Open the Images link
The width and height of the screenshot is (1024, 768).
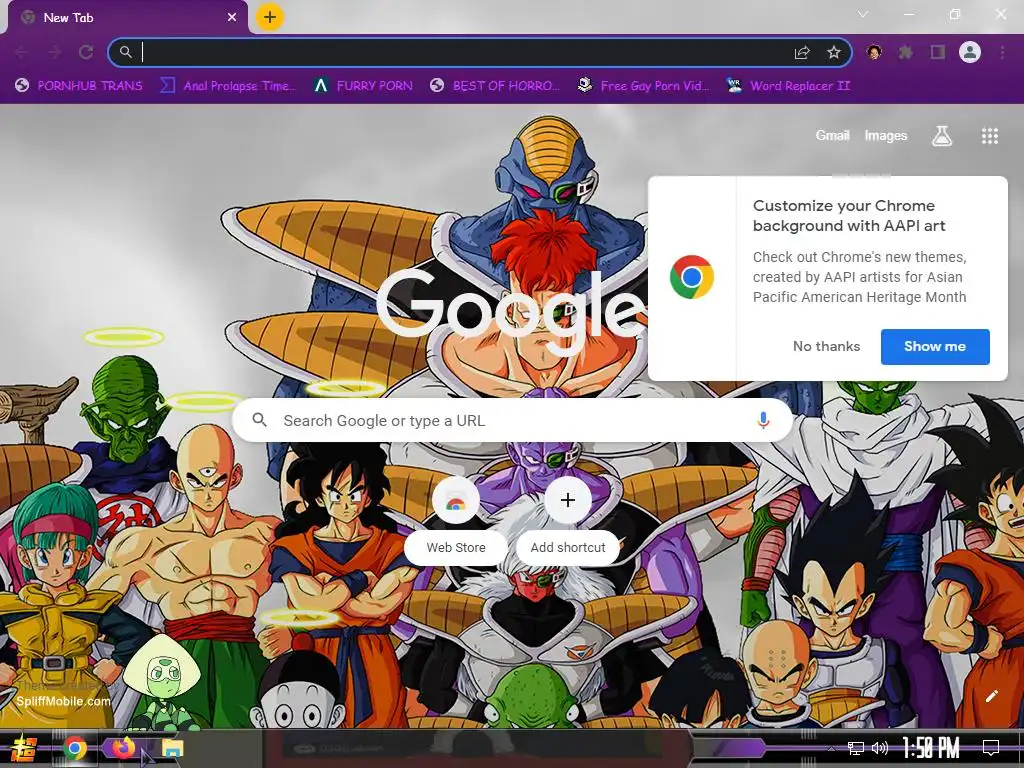tap(886, 136)
